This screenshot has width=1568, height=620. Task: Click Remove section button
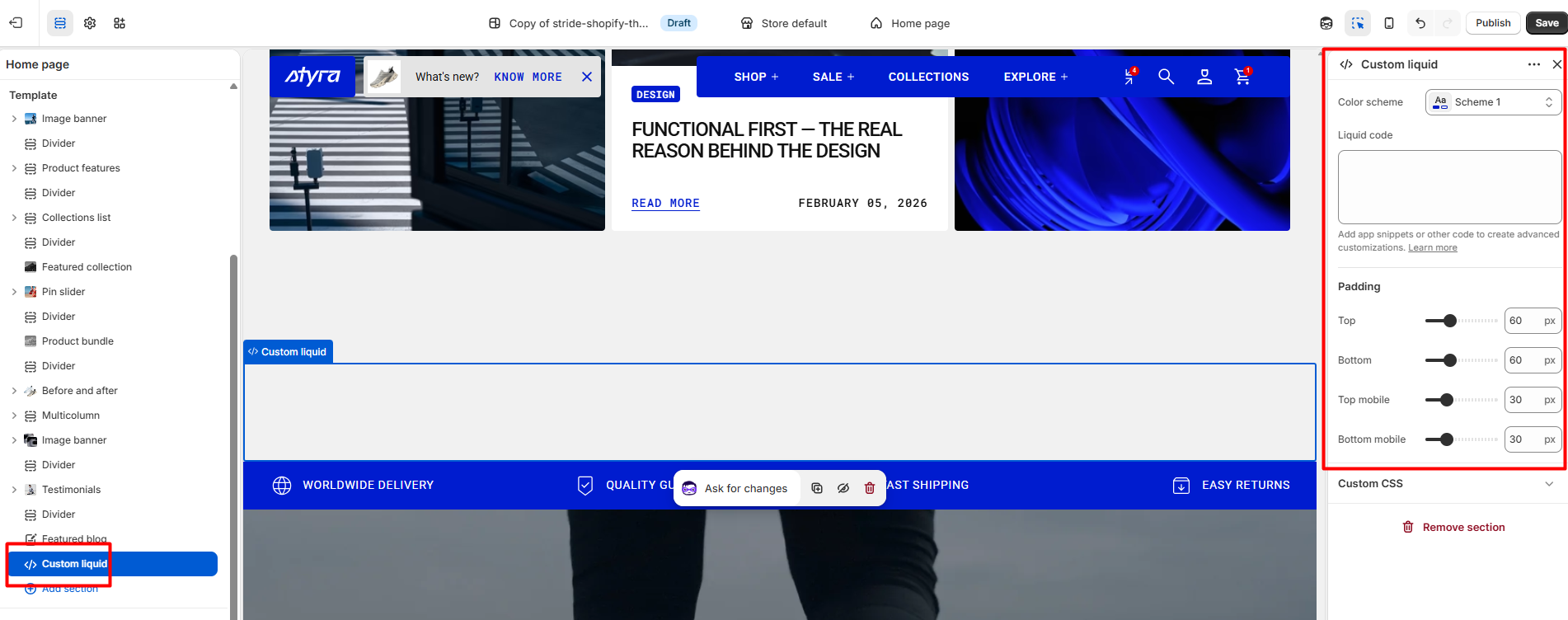[x=1453, y=527]
